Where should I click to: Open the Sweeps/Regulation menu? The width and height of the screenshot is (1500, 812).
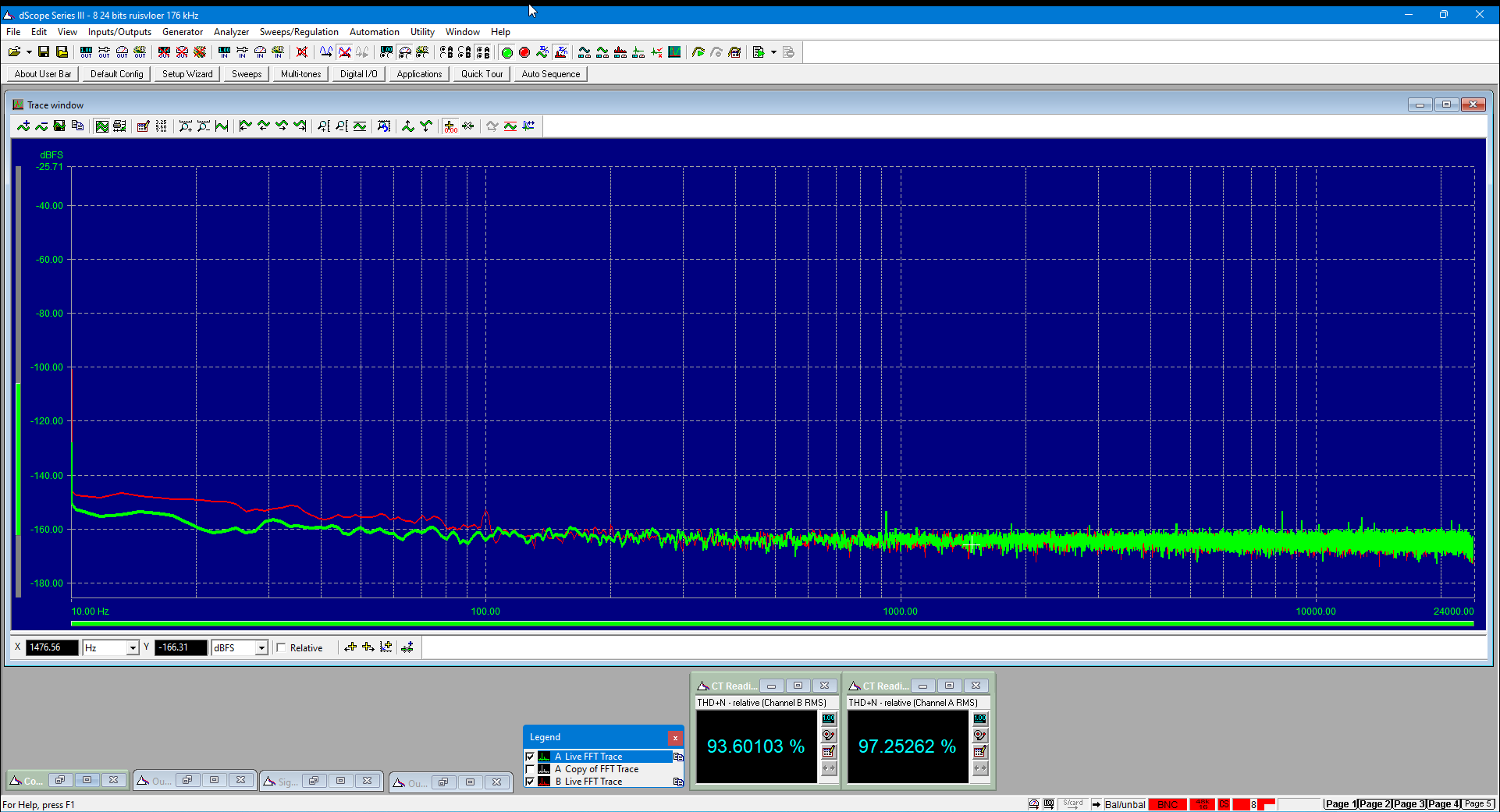coord(299,32)
